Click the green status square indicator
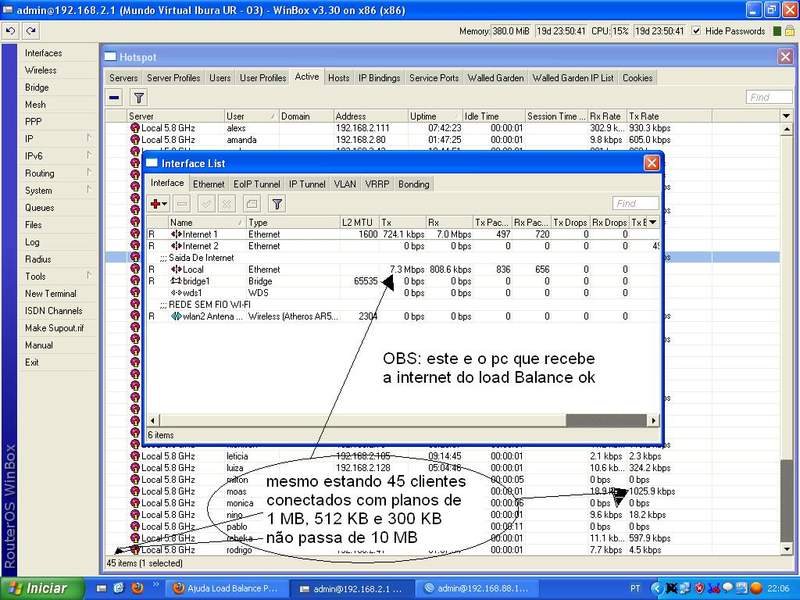 pos(777,31)
